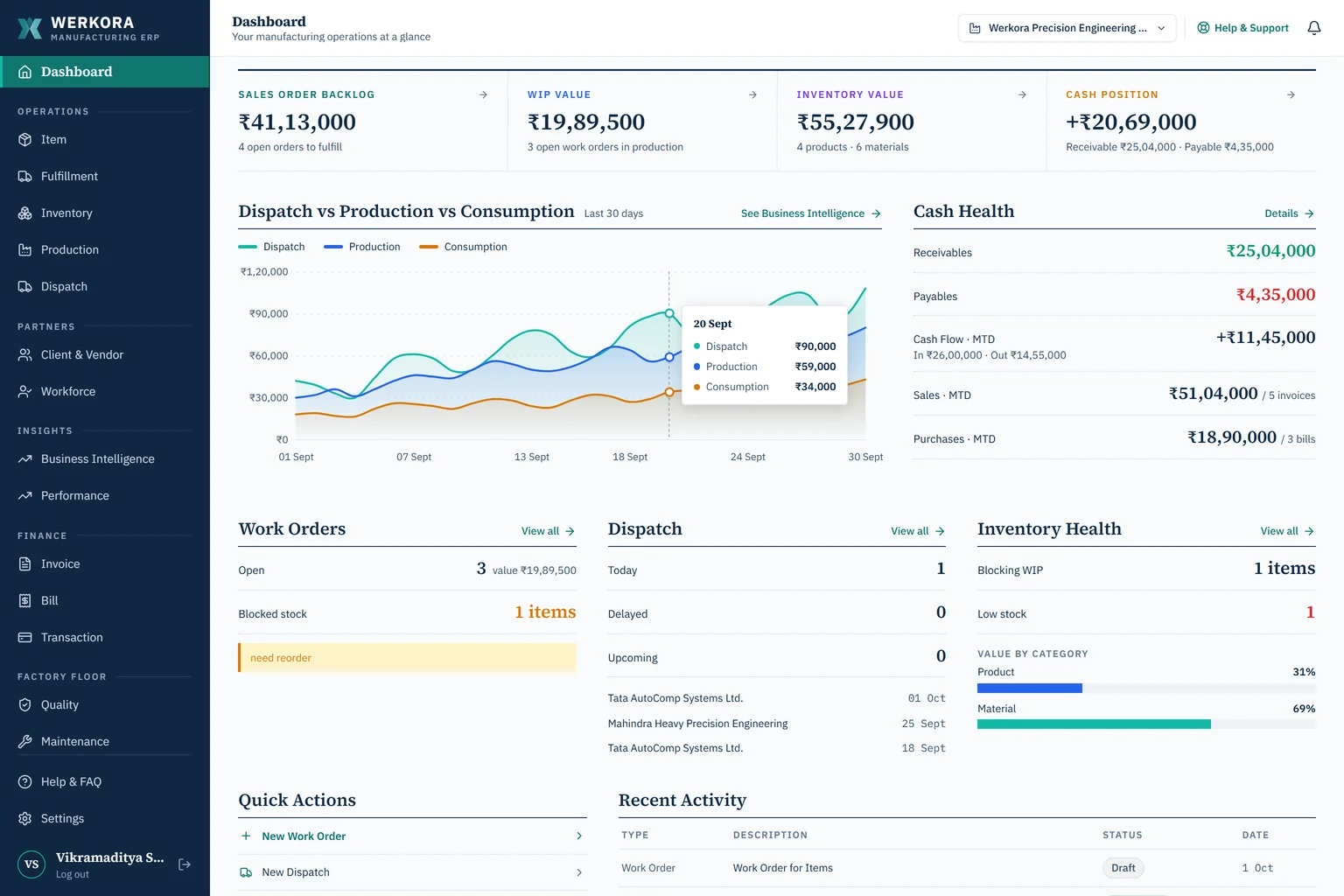Click the Maintenance wrench icon
1344x896 pixels.
pos(24,742)
